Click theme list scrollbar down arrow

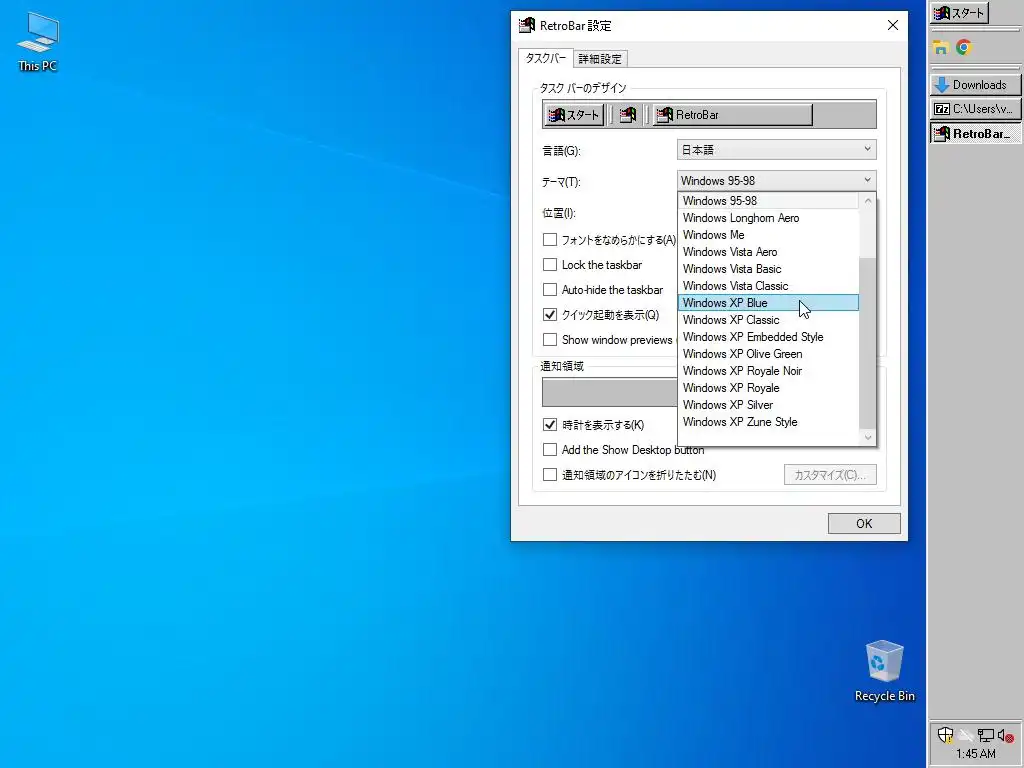click(x=868, y=438)
